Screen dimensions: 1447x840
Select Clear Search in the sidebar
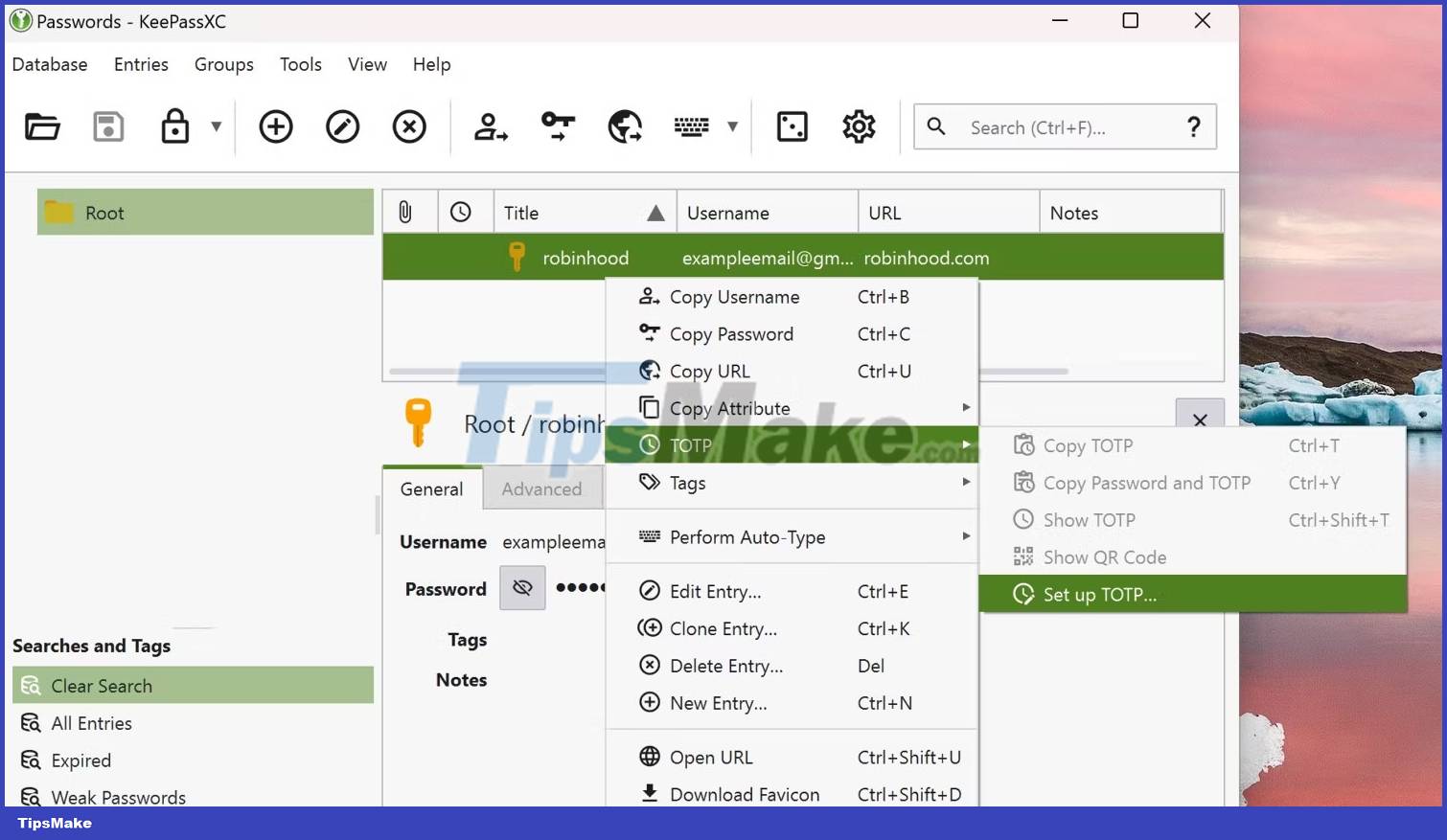coord(101,685)
